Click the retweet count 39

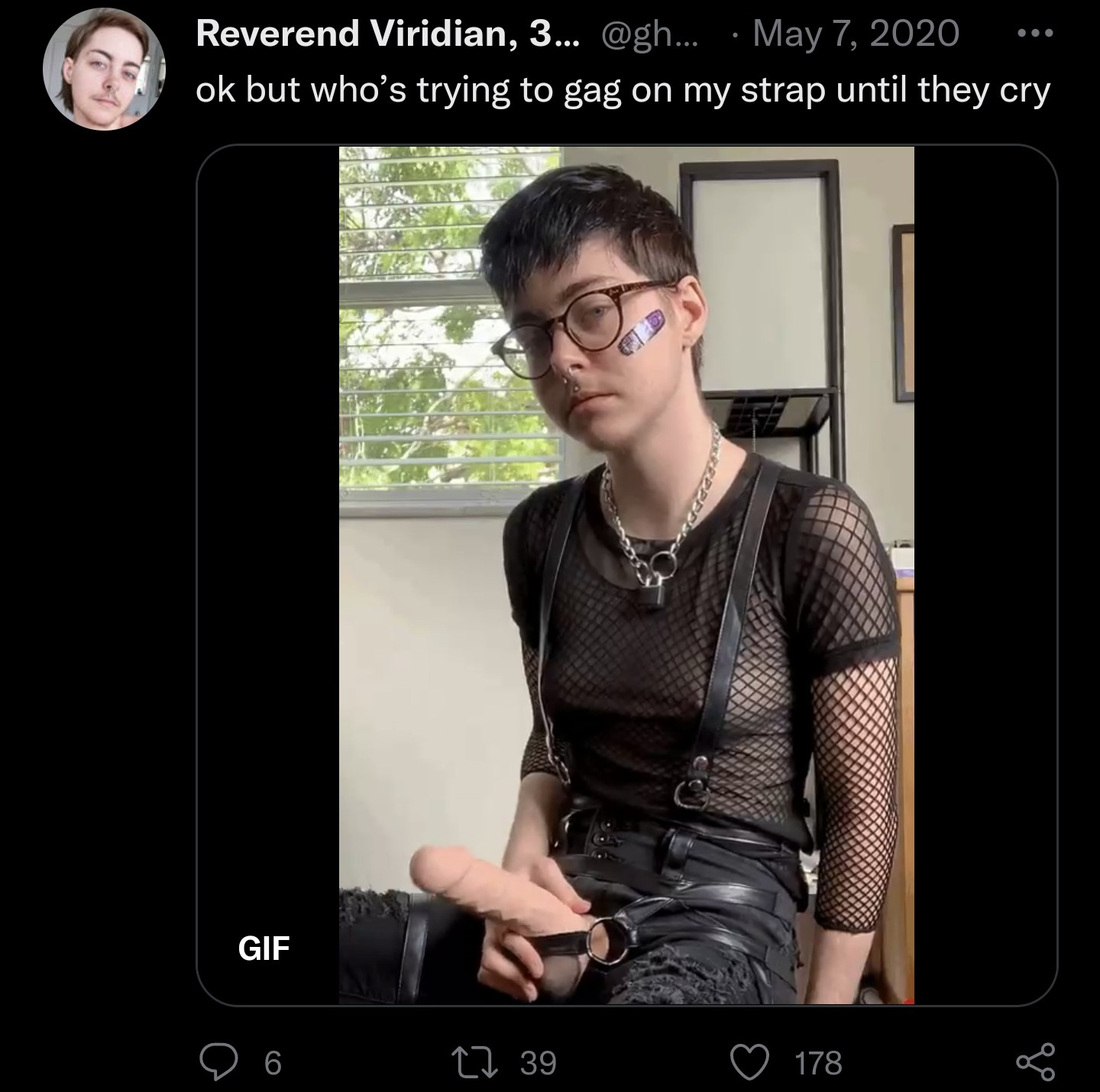click(539, 1063)
